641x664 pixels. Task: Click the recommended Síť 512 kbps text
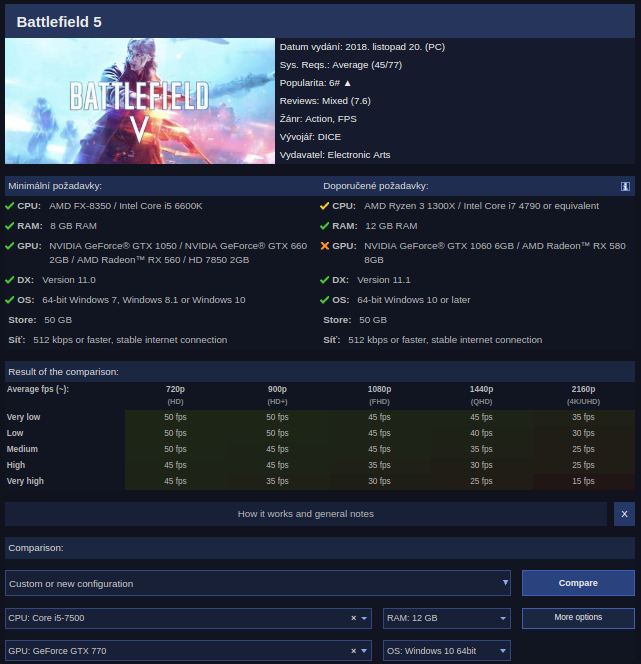[x=433, y=340]
